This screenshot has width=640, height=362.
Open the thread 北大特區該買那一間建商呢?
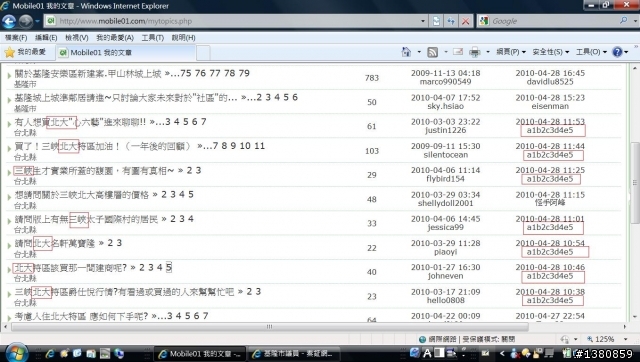[71, 268]
